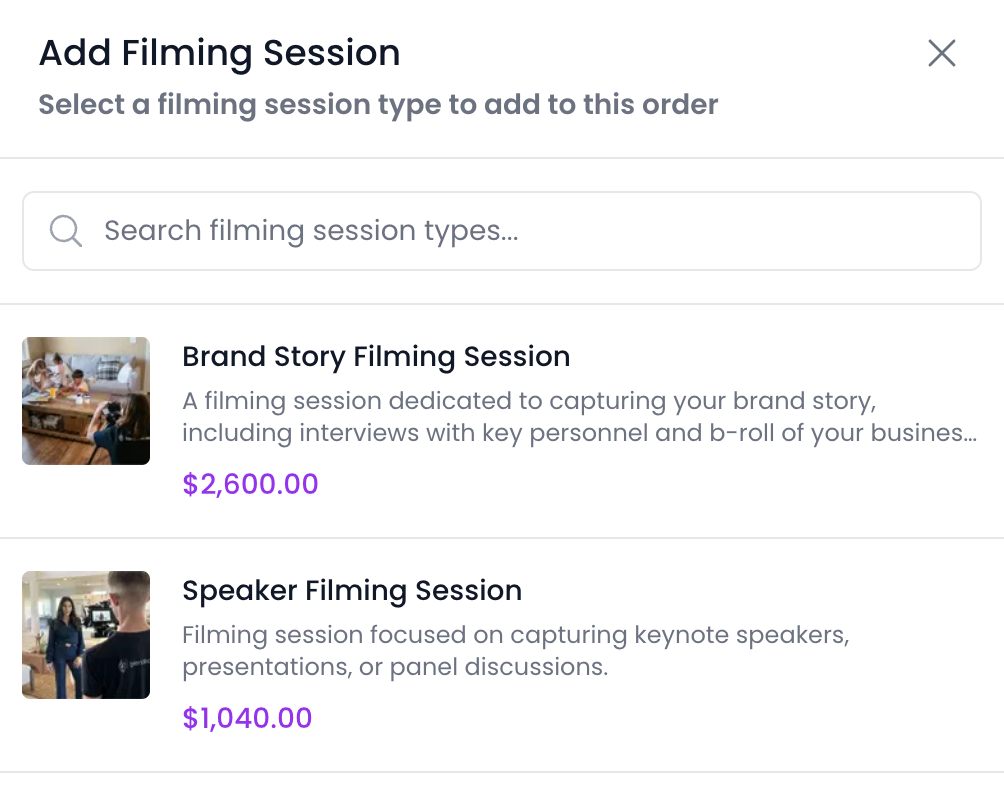
Task: Click the truncated ellipsis in Brand Story description
Action: pos(968,436)
